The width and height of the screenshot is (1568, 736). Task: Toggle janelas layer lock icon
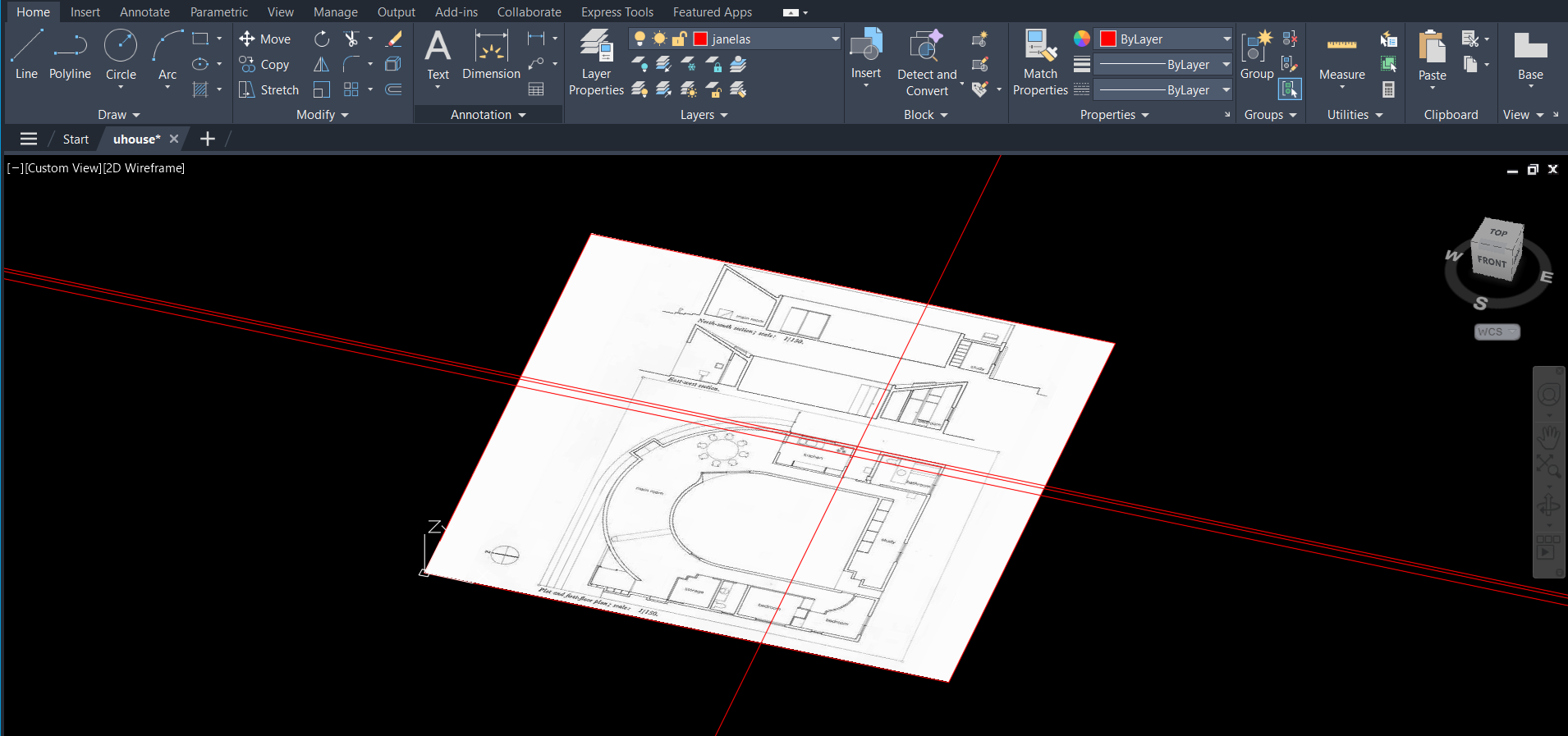pyautogui.click(x=680, y=39)
